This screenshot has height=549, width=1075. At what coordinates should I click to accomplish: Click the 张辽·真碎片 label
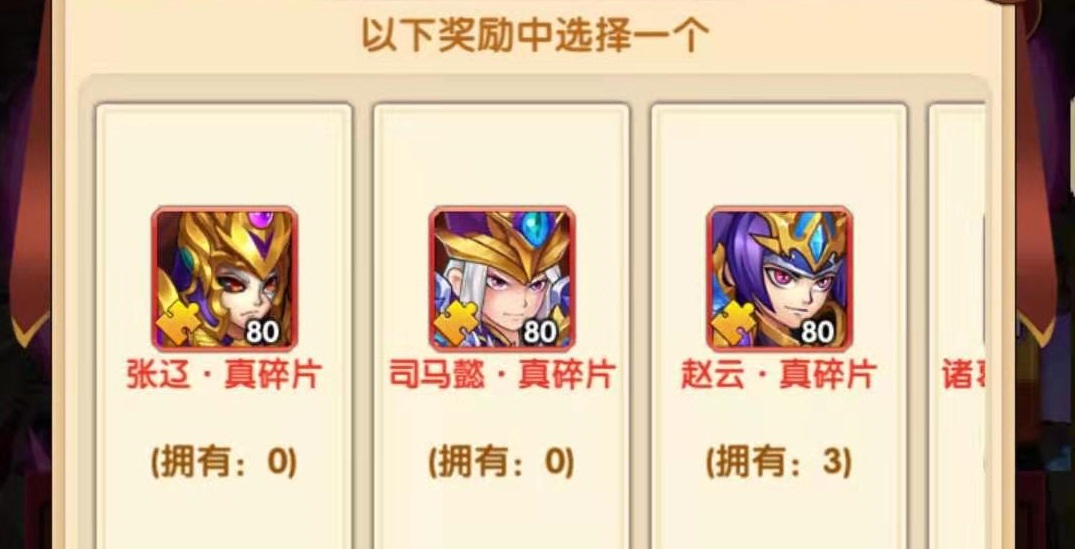[224, 375]
